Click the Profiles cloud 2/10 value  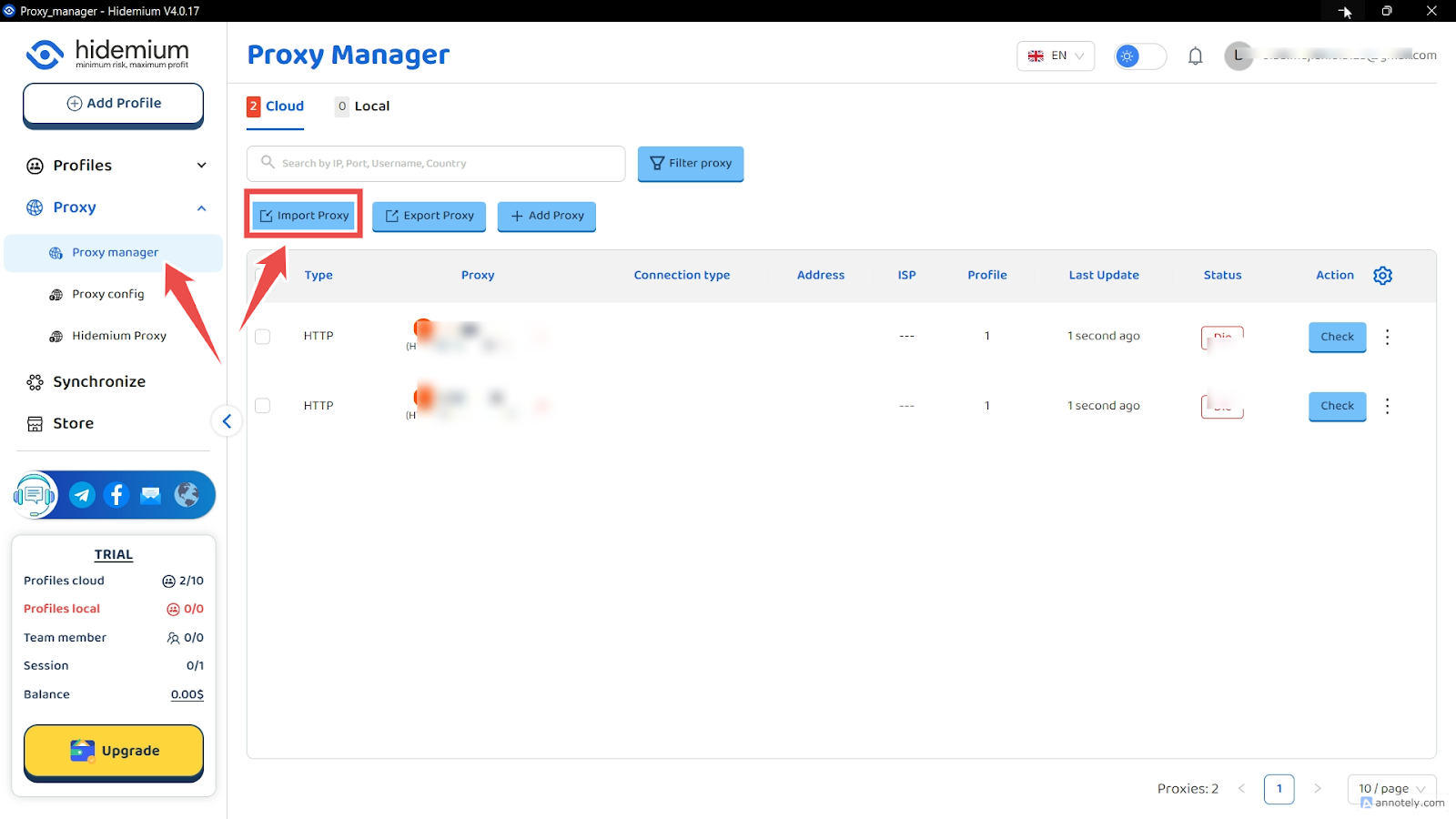point(183,581)
